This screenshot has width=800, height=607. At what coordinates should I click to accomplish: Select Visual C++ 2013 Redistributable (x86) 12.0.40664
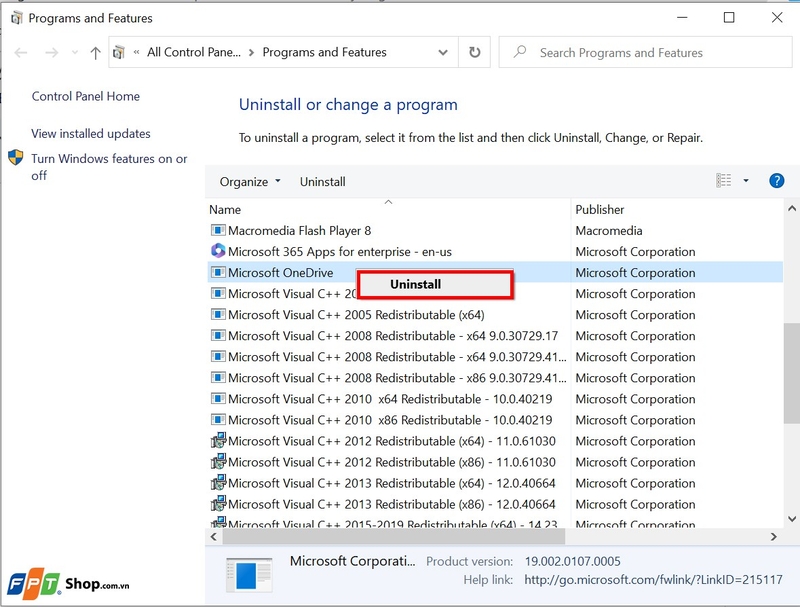(x=495, y=504)
